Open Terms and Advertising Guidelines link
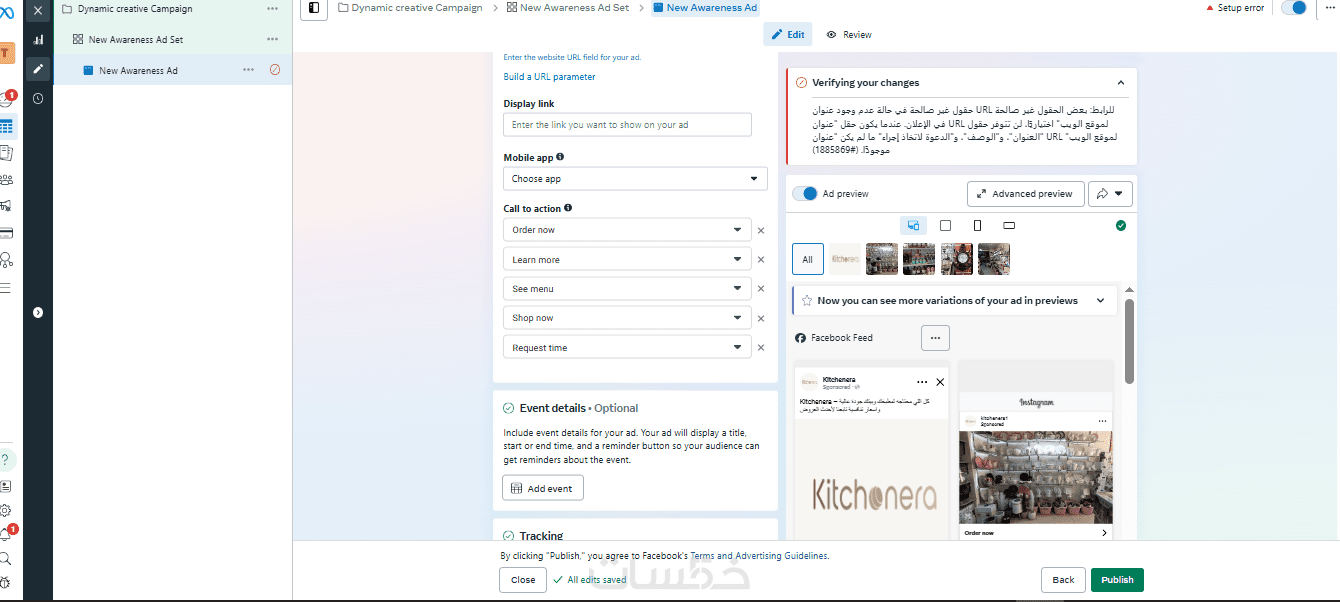The image size is (1340, 602). [x=759, y=555]
